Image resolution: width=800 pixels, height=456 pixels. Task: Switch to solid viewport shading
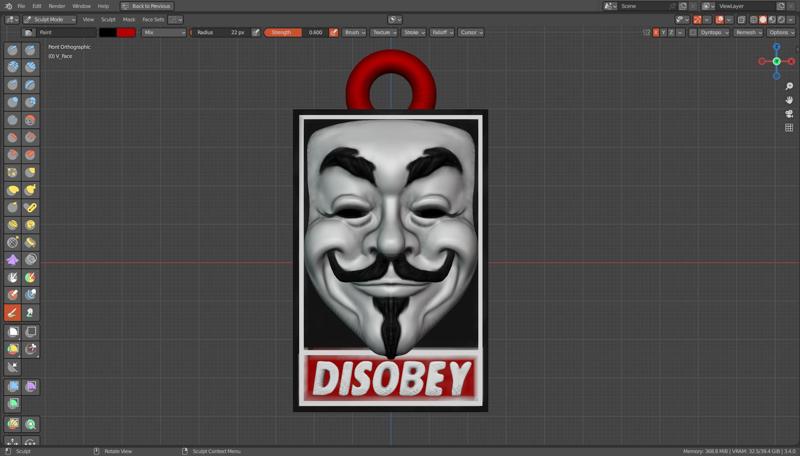[x=763, y=20]
